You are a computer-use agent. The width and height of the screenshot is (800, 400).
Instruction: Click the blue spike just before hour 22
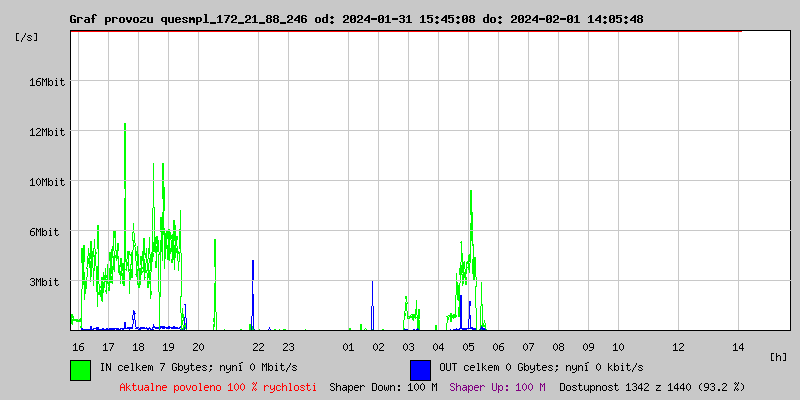(253, 264)
